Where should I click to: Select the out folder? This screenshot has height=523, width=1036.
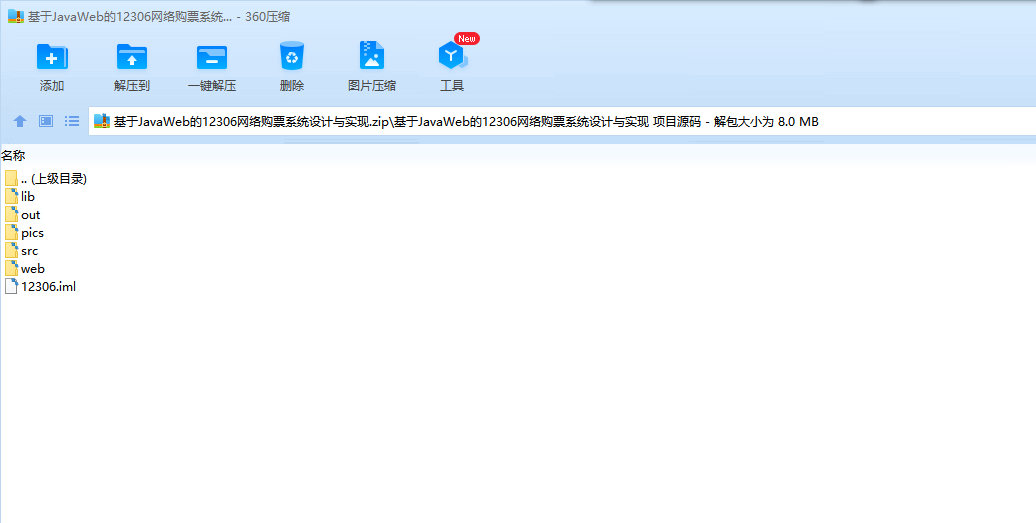(22, 215)
